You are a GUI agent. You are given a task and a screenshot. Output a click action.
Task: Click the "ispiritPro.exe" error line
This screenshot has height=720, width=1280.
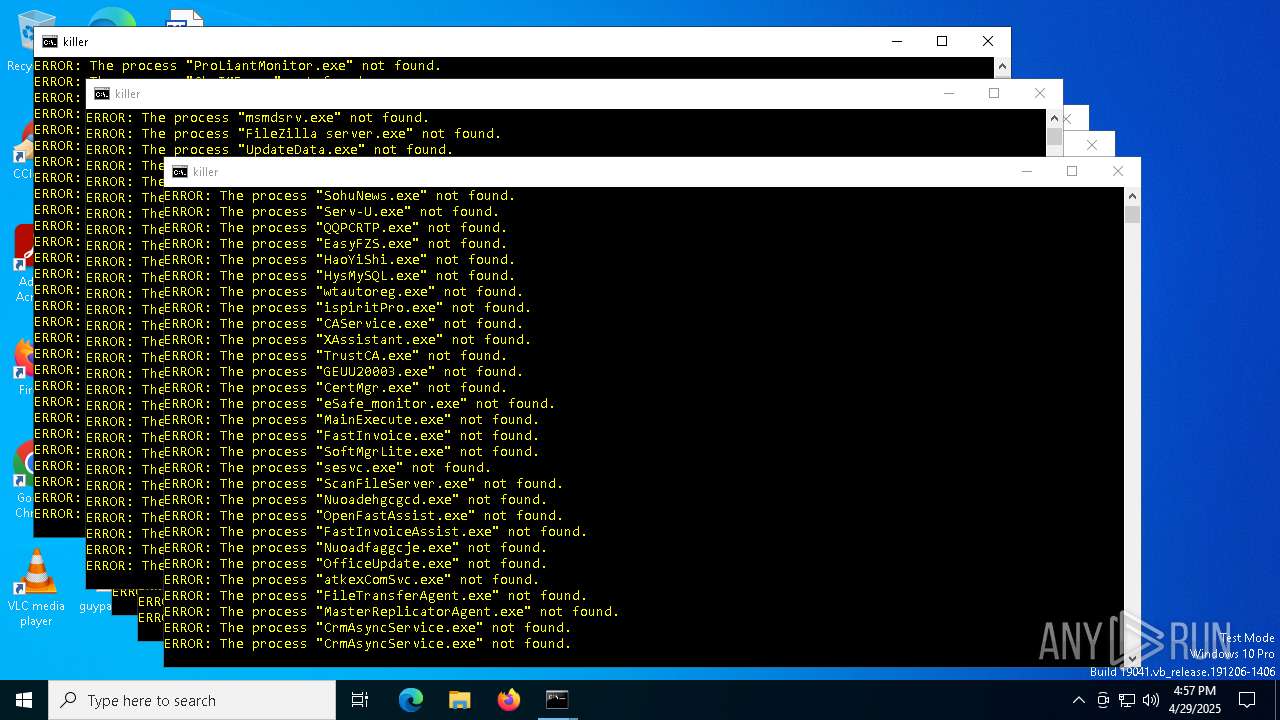pos(348,308)
